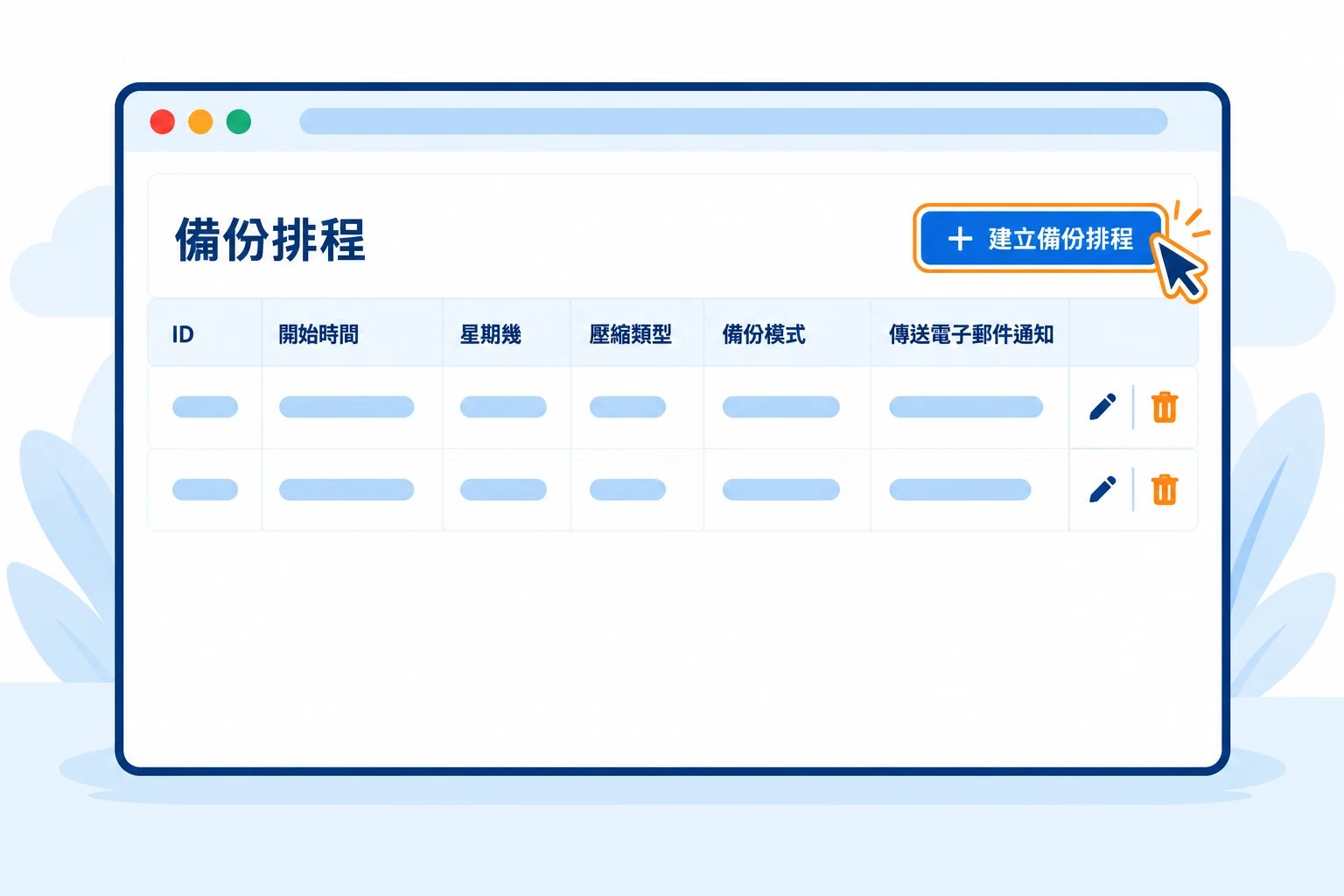This screenshot has width=1344, height=896.
Task: Select the 傳送電子郵件通知 column header
Action: click(971, 334)
